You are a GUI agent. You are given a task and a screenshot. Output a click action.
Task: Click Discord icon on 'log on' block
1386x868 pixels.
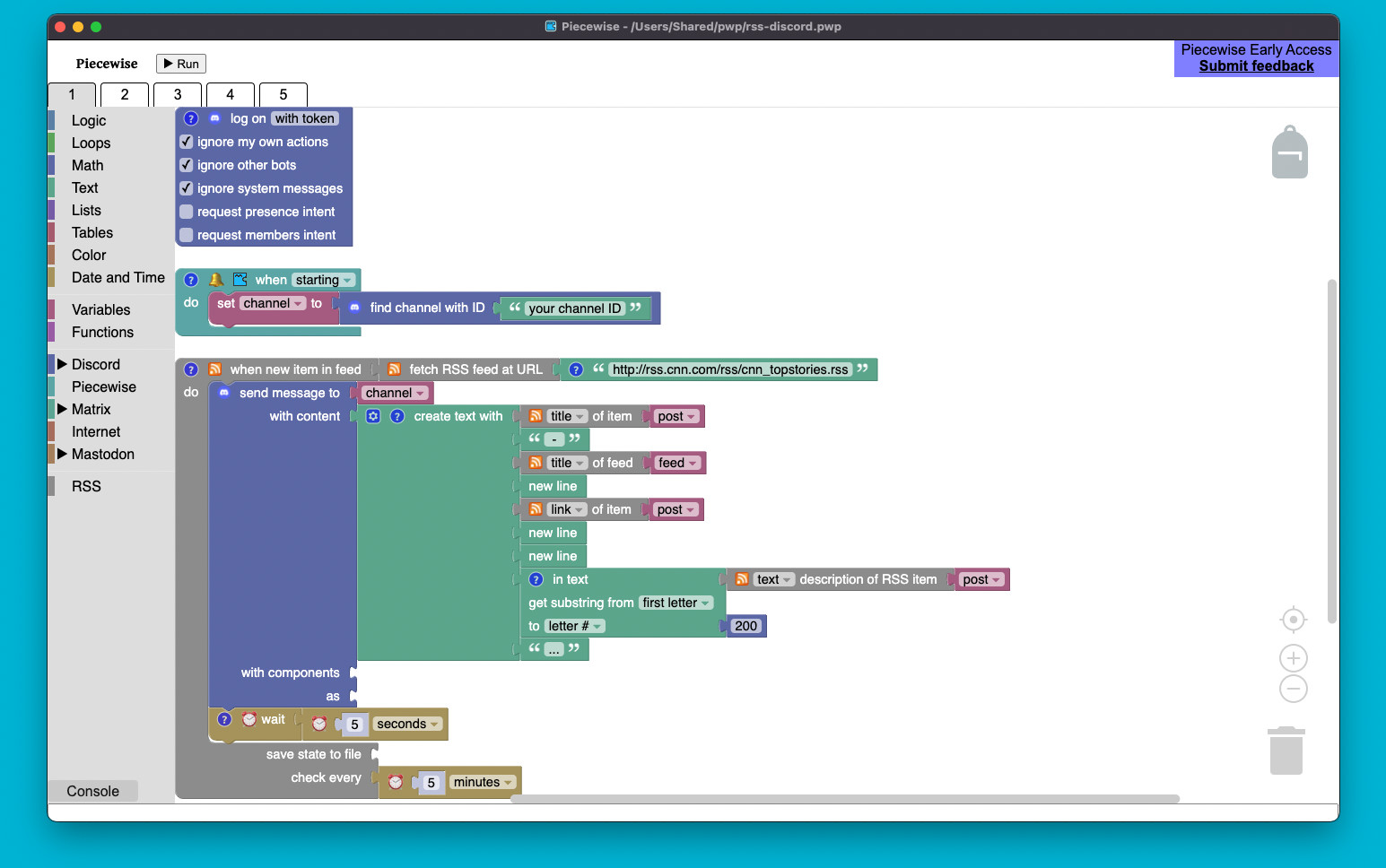214,118
